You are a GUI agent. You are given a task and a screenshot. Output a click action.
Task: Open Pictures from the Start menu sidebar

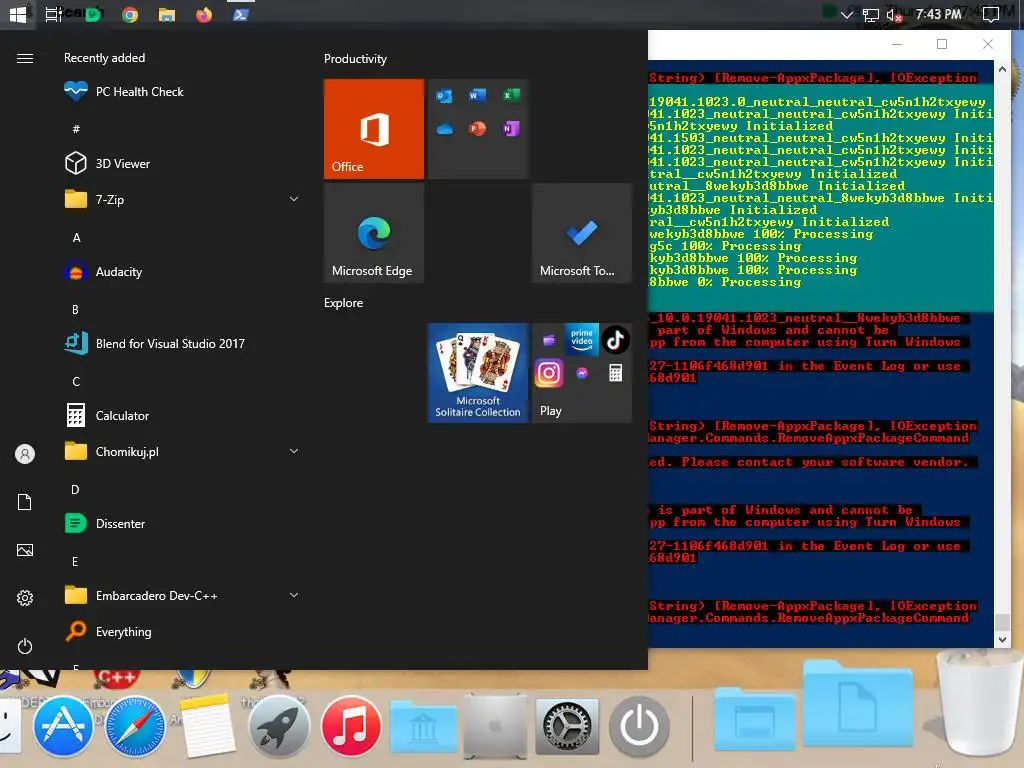pos(25,550)
